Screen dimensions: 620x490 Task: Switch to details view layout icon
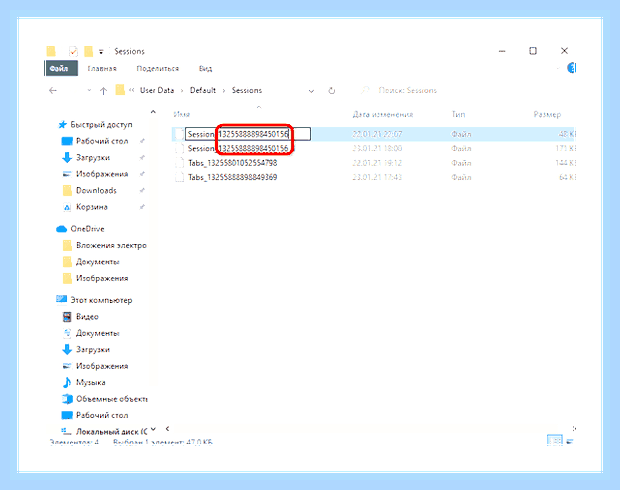click(555, 441)
